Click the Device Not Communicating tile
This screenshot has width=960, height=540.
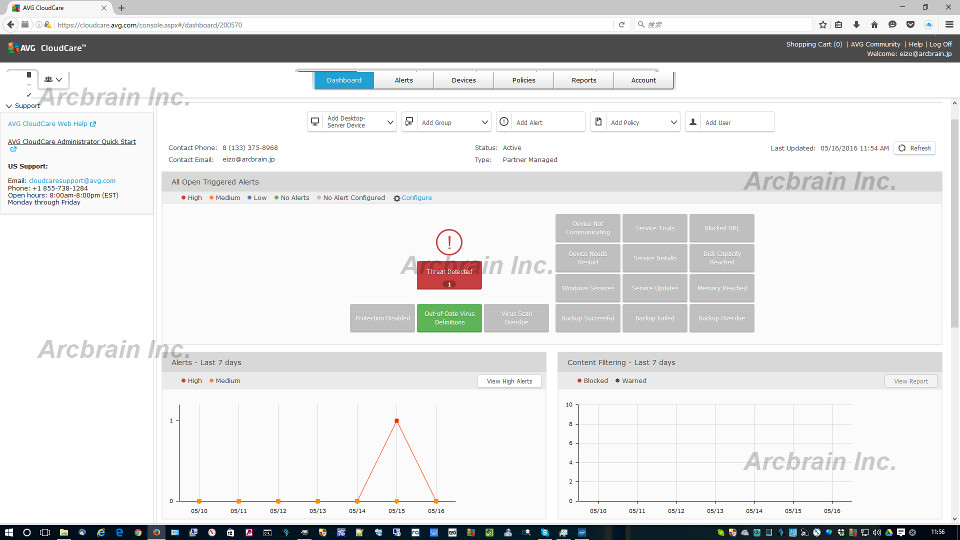click(x=588, y=228)
